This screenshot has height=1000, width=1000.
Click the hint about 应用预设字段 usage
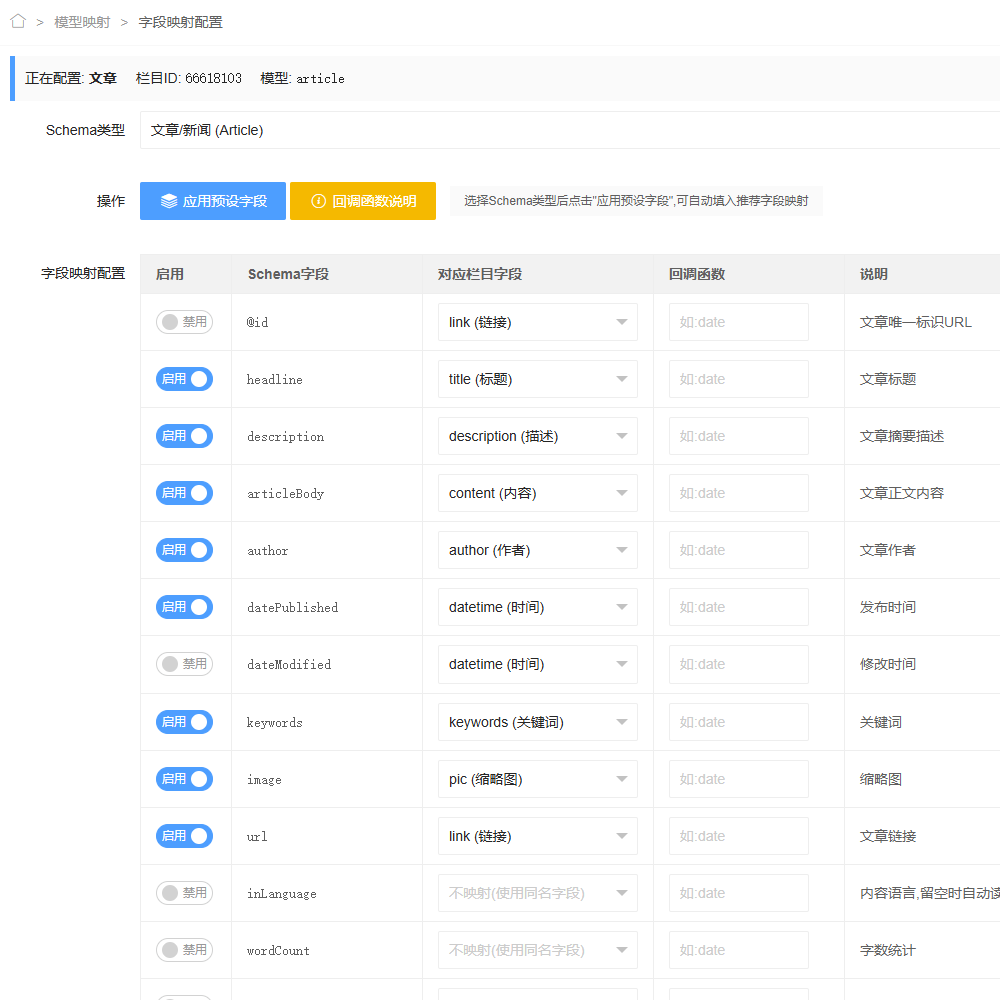pos(636,201)
